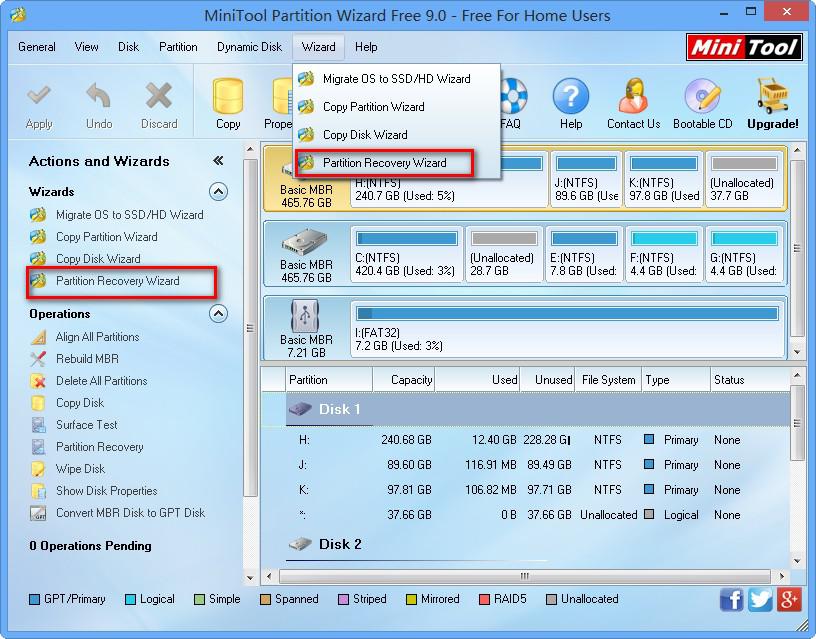Screen dimensions: 816x639
Task: Choose Migrate OS to SSD/HD Wizard menu entry
Action: [x=396, y=79]
